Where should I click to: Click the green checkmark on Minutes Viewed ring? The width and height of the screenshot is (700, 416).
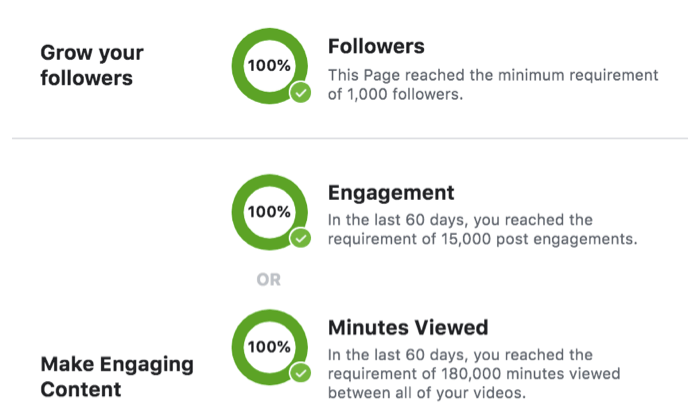300,374
